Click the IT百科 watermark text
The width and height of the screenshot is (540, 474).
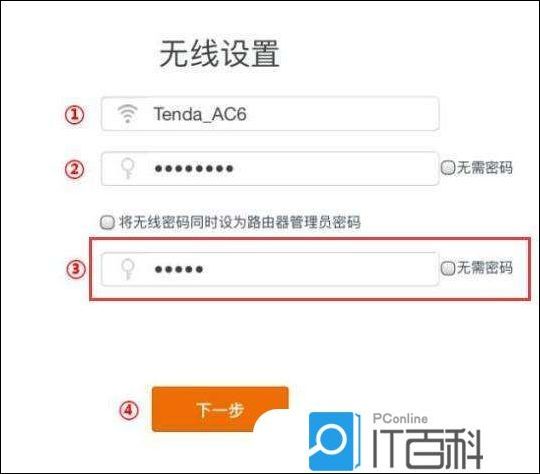point(427,449)
